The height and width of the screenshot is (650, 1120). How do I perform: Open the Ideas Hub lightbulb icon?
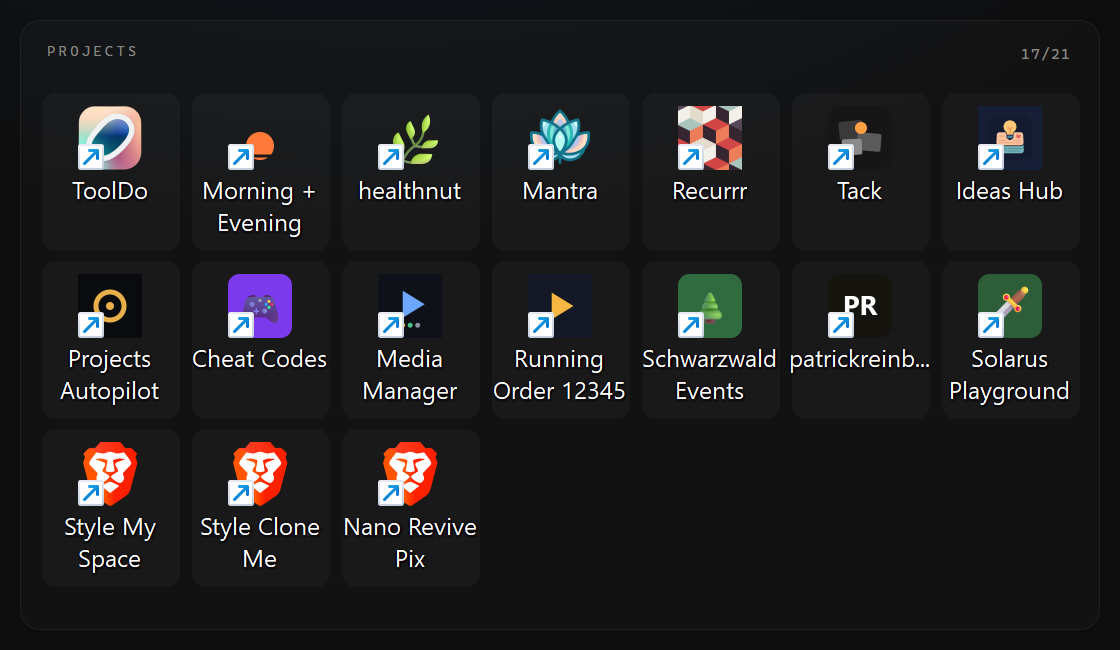coord(1010,138)
